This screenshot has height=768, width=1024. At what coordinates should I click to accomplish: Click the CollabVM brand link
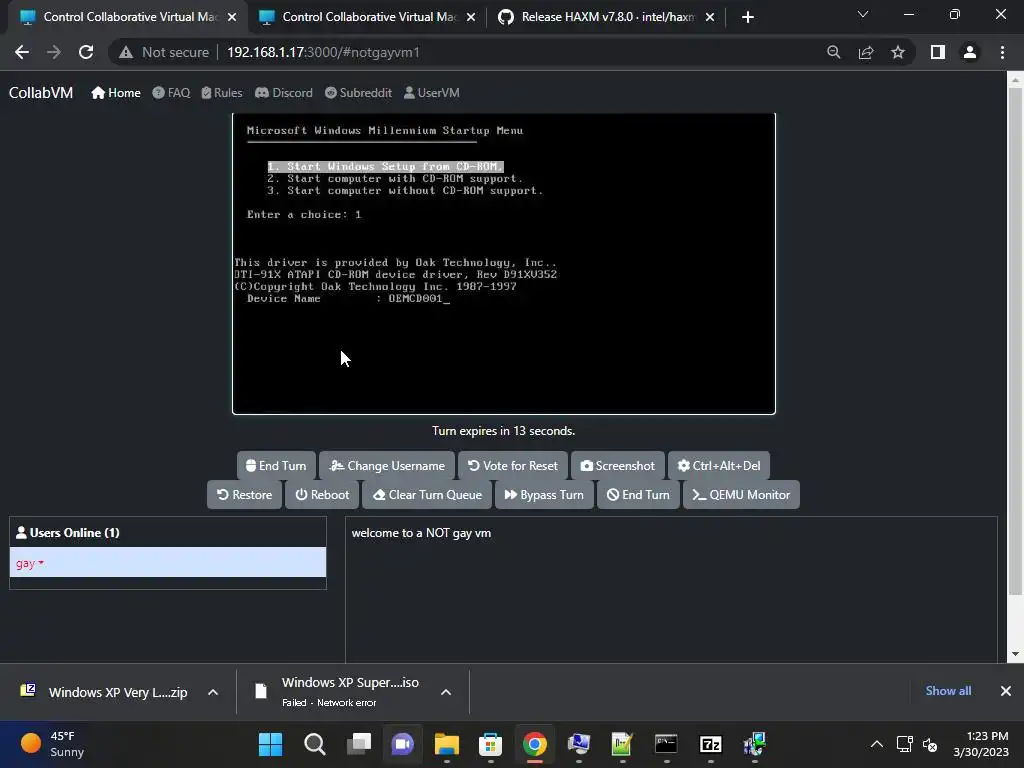point(40,93)
